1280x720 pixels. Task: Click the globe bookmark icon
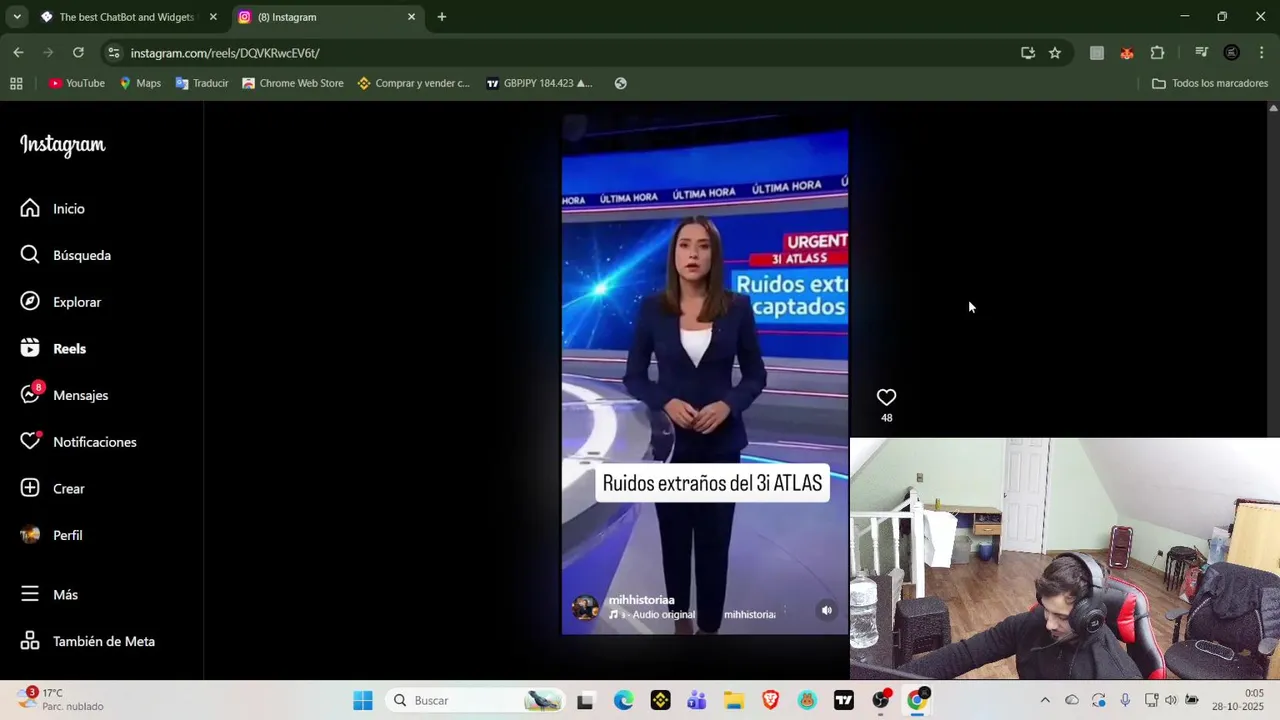(621, 83)
